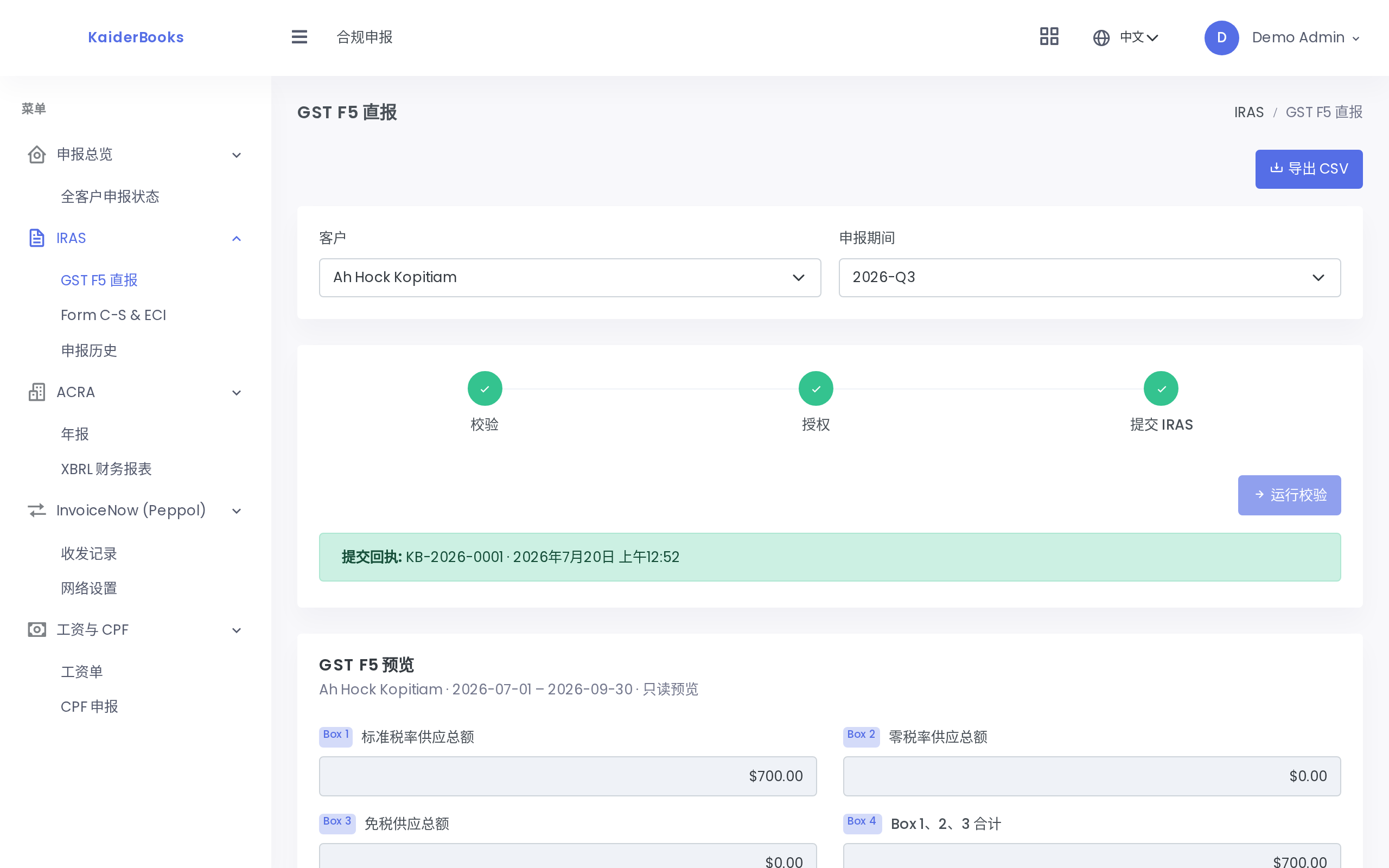Click the 运行校验 button
Screen dimensions: 1389x868
click(1289, 495)
